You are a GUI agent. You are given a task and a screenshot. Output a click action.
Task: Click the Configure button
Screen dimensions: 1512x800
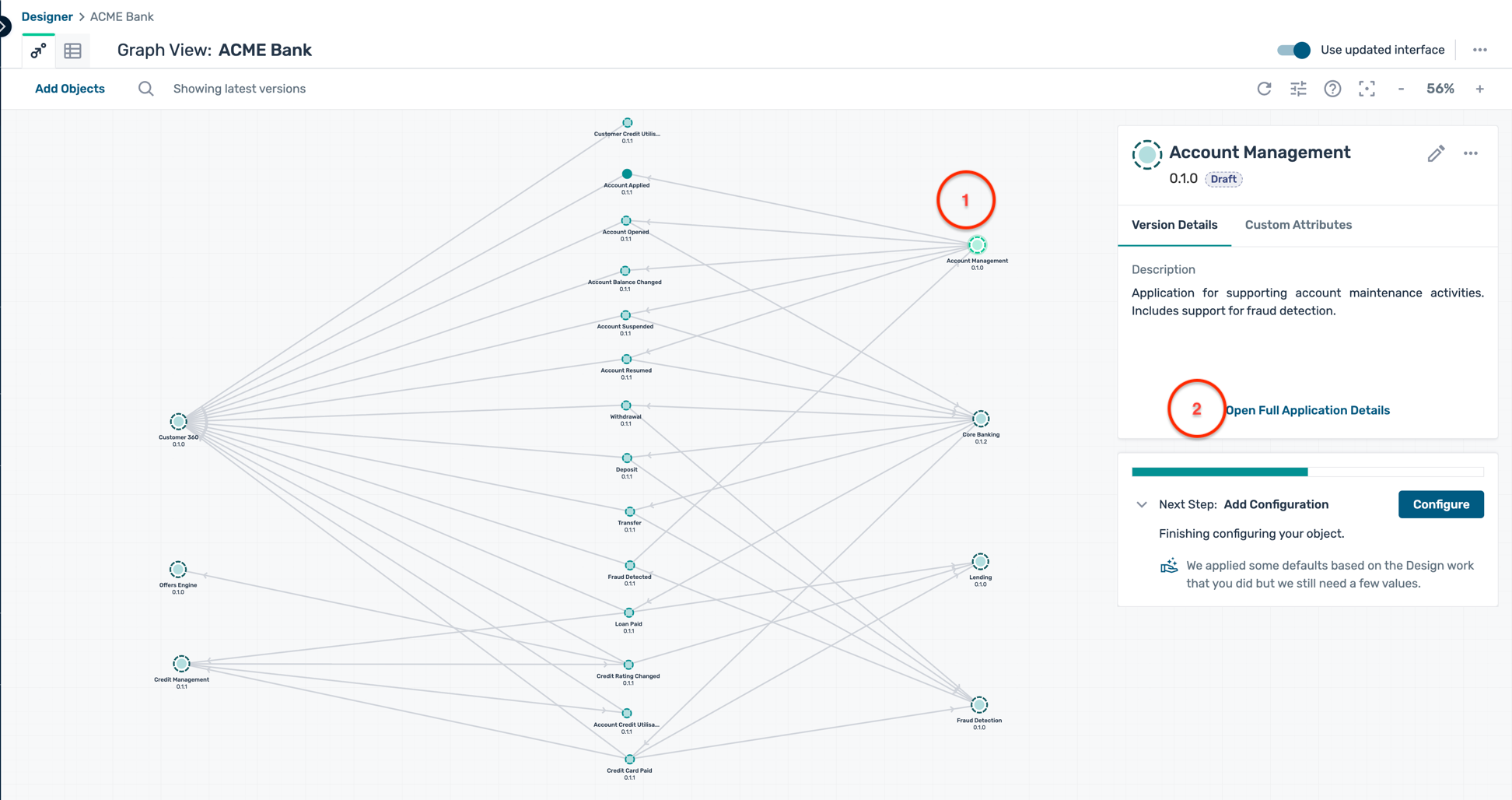tap(1440, 504)
